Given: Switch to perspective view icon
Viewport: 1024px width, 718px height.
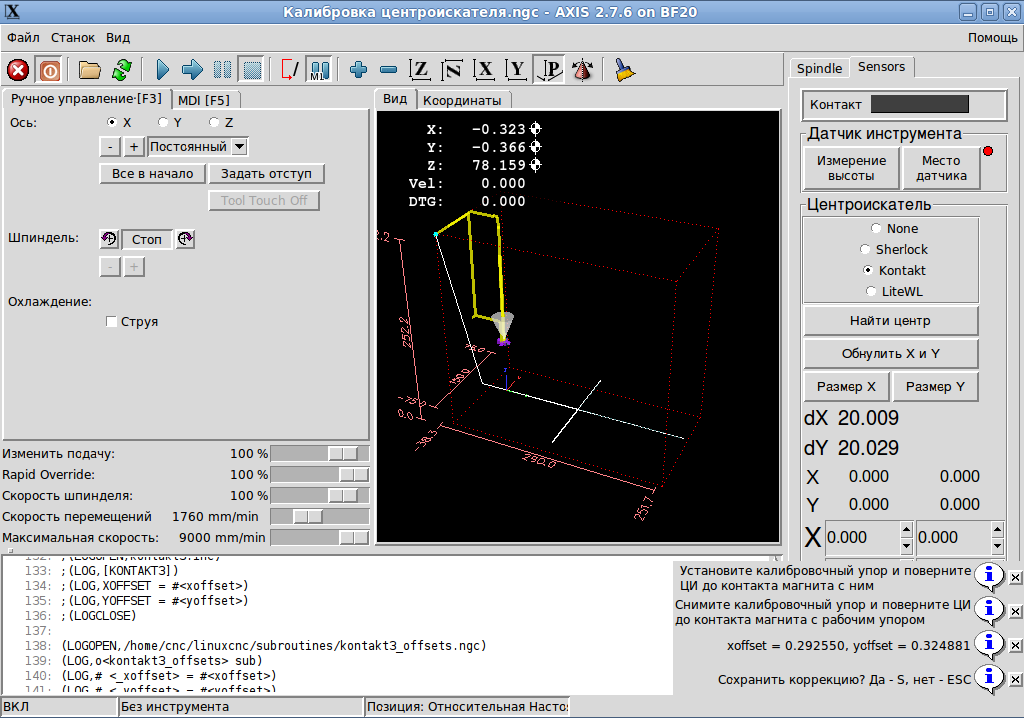Looking at the screenshot, I should pyautogui.click(x=549, y=70).
